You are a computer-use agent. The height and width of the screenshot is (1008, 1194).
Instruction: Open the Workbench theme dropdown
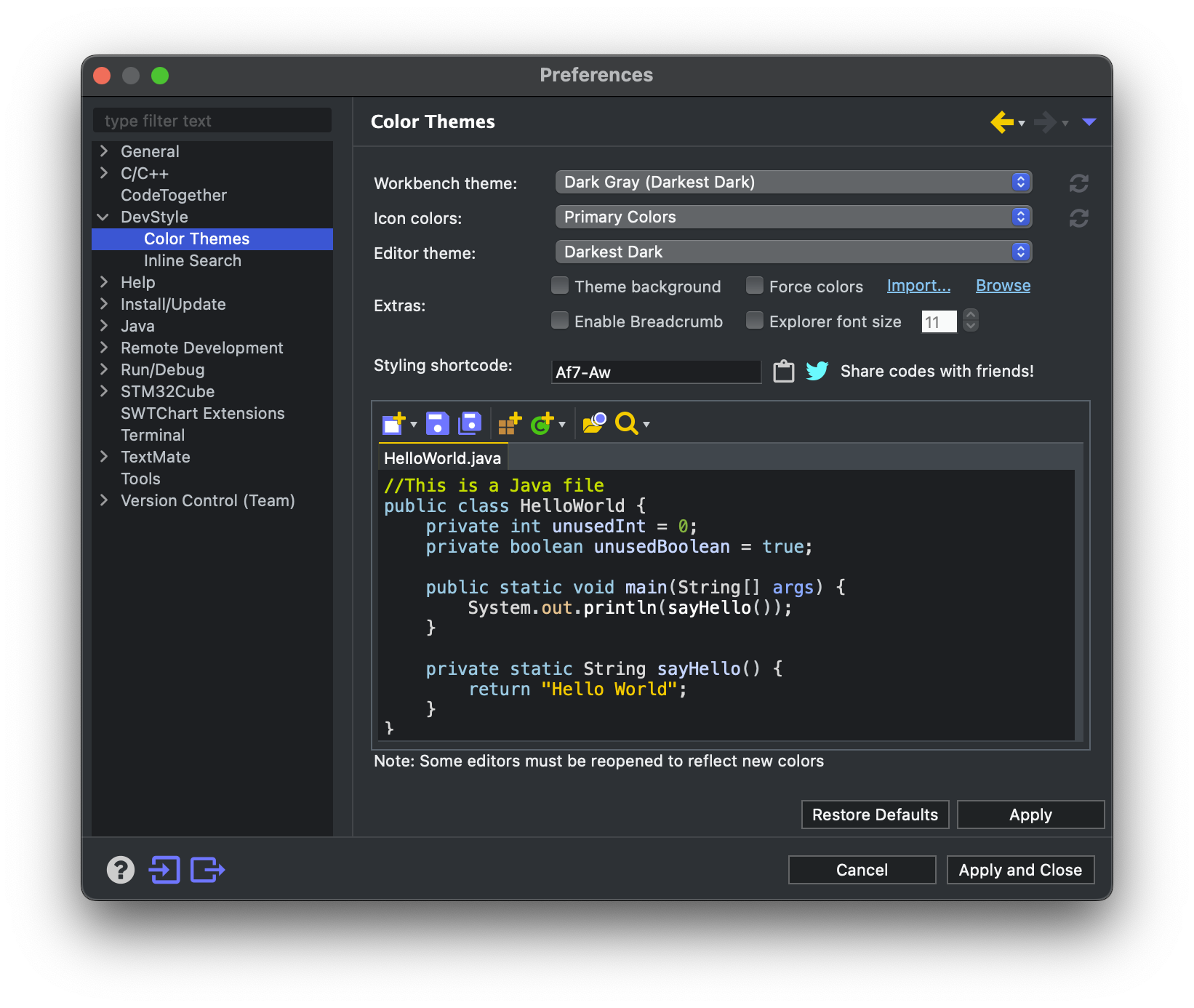794,182
